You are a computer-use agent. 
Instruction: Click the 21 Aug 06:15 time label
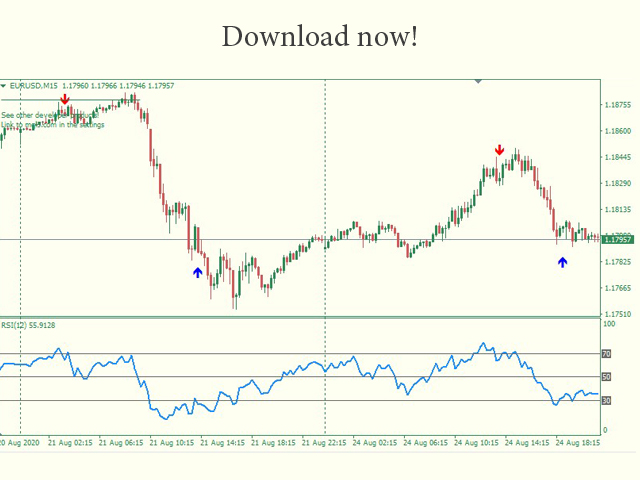121,443
